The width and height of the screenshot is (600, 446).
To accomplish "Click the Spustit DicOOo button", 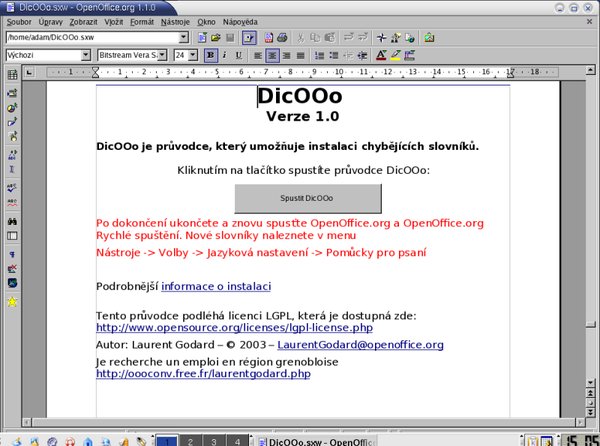I will 308,198.
